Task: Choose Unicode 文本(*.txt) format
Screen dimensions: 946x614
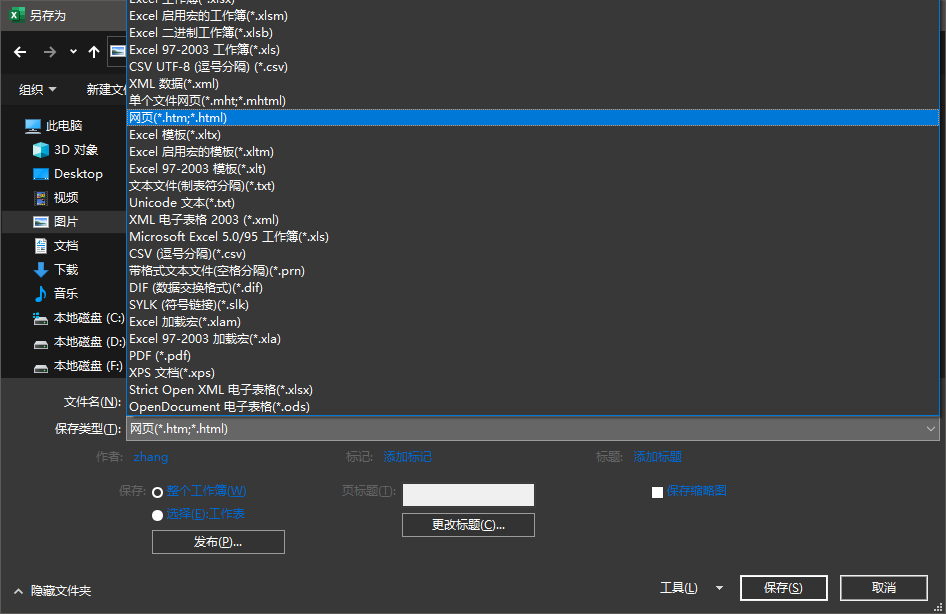Action: click(x=533, y=203)
